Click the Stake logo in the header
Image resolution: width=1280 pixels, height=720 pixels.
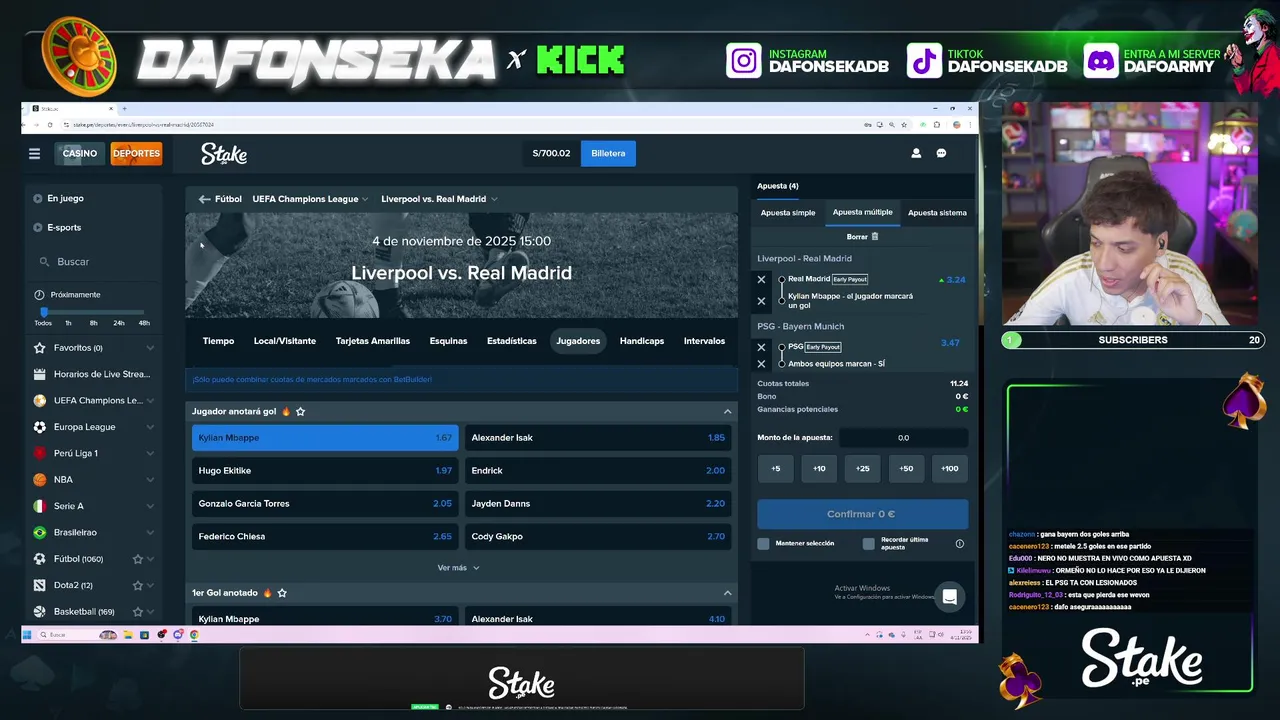tap(224, 153)
